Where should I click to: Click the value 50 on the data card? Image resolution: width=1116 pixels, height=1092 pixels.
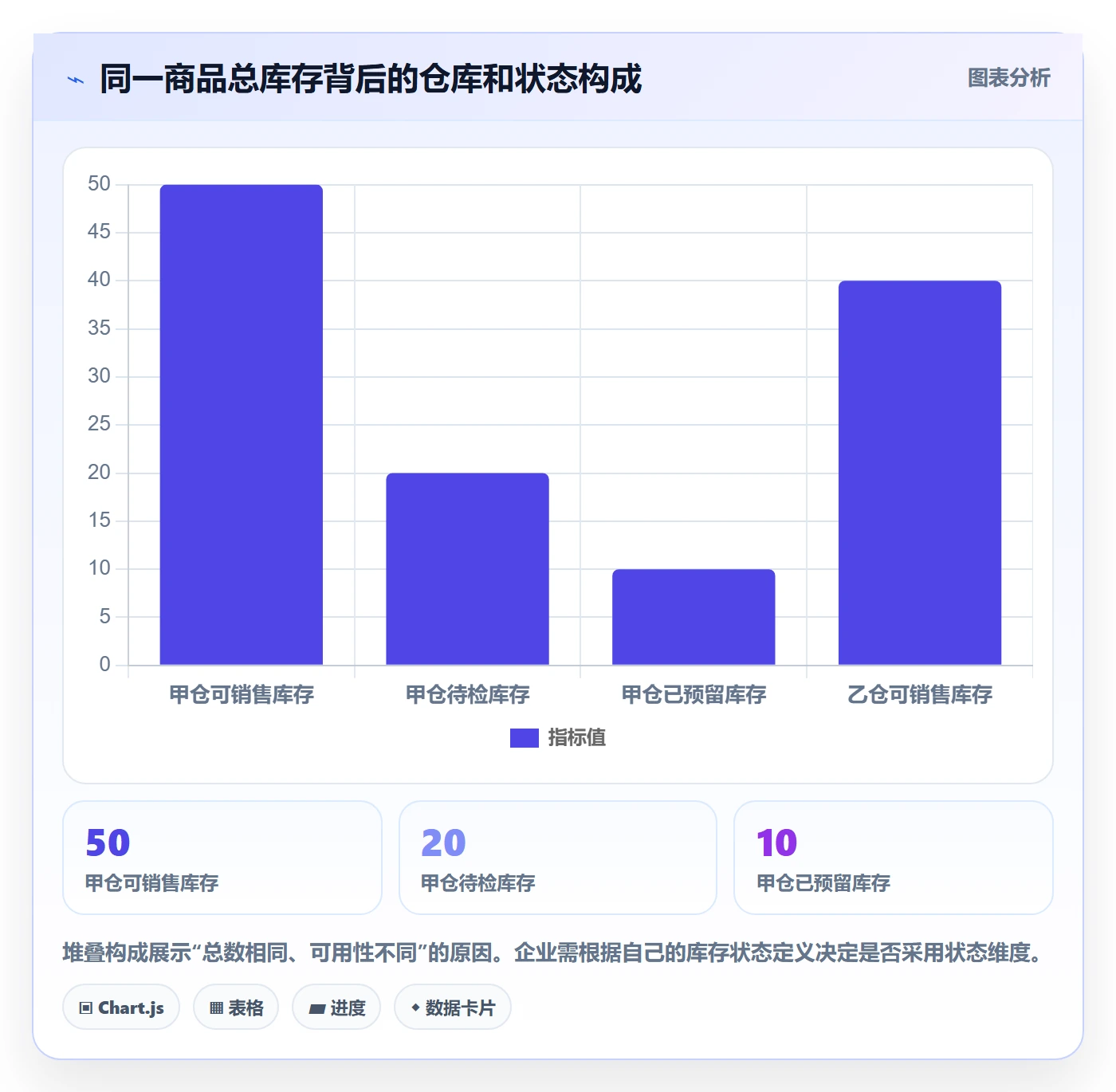pos(108,843)
